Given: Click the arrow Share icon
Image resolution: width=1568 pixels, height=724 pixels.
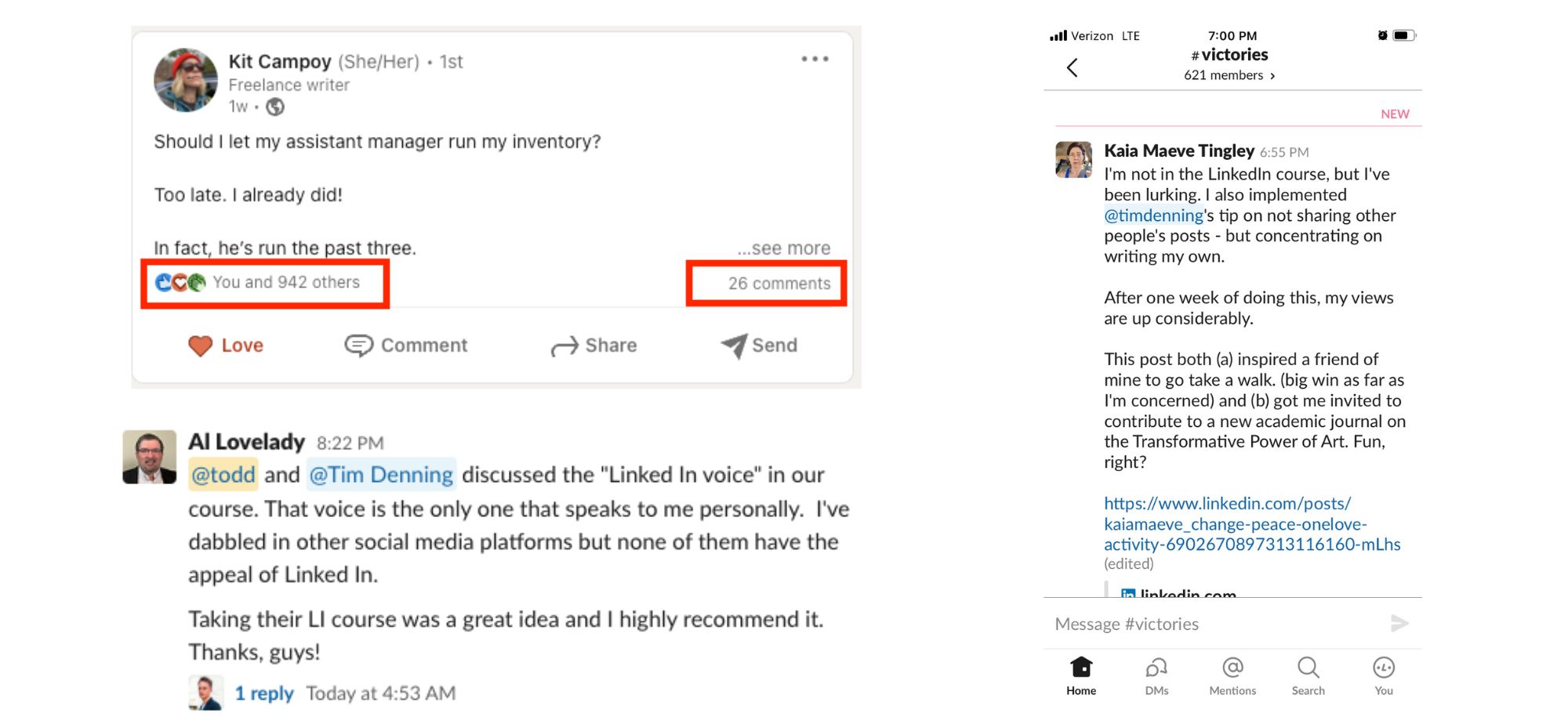Looking at the screenshot, I should [564, 347].
